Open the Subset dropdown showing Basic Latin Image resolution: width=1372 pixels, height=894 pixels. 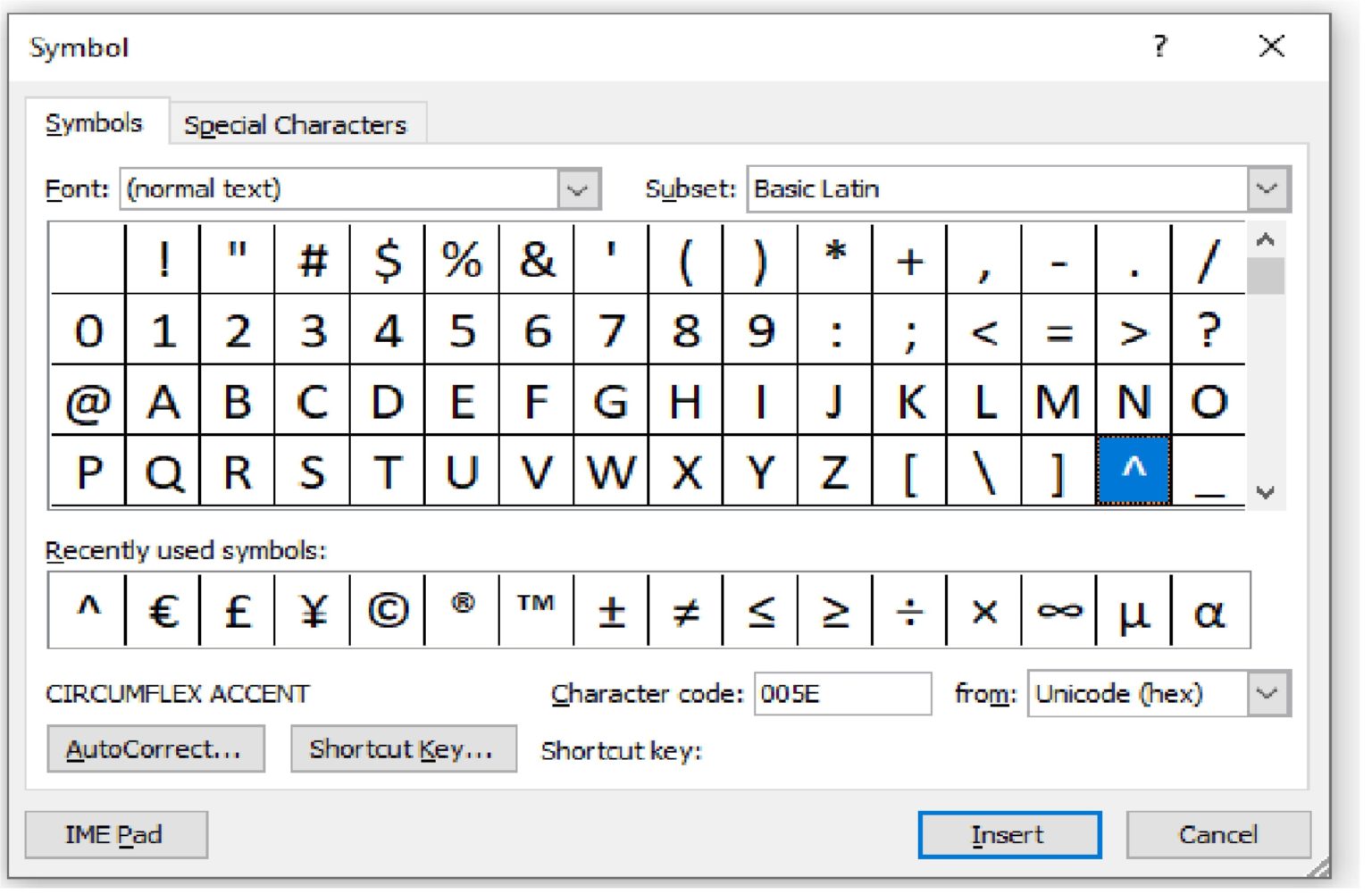pyautogui.click(x=1267, y=188)
